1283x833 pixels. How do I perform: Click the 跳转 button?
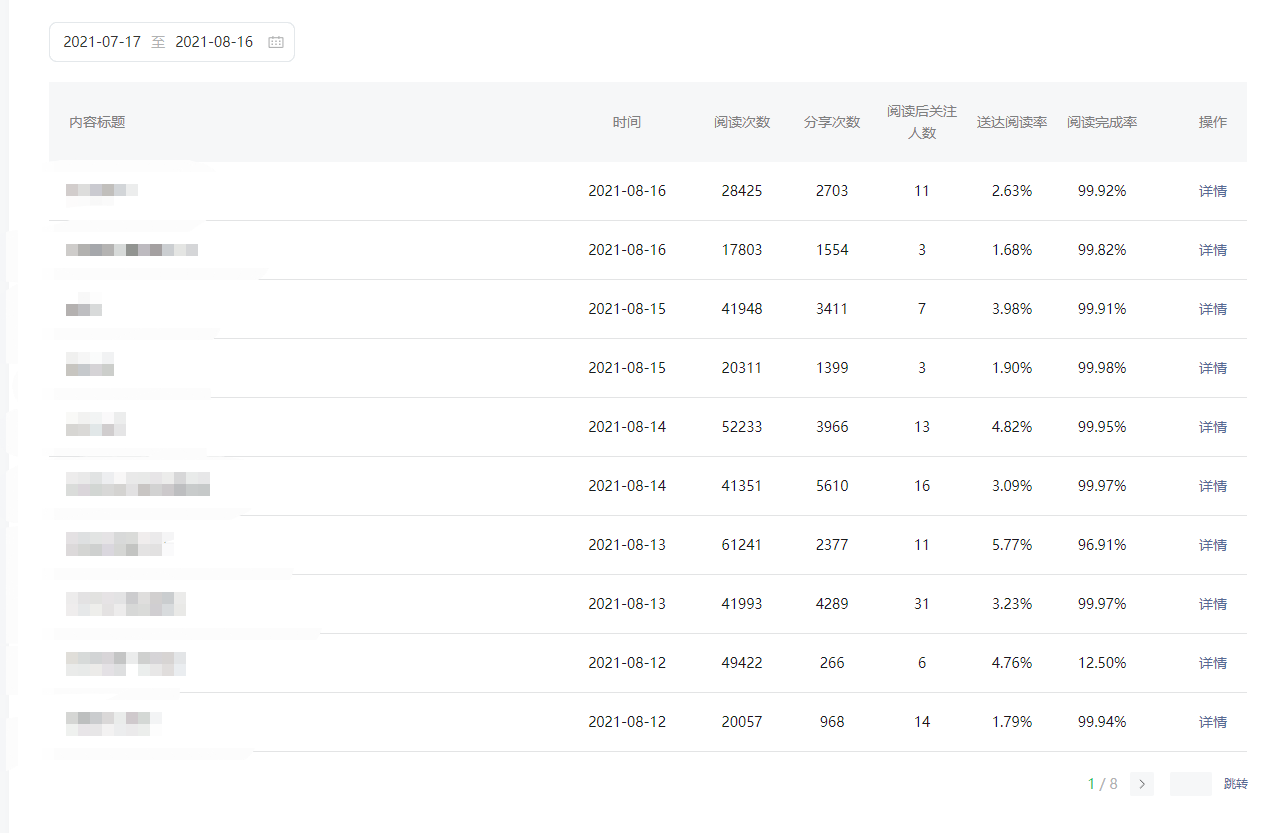pos(1235,784)
